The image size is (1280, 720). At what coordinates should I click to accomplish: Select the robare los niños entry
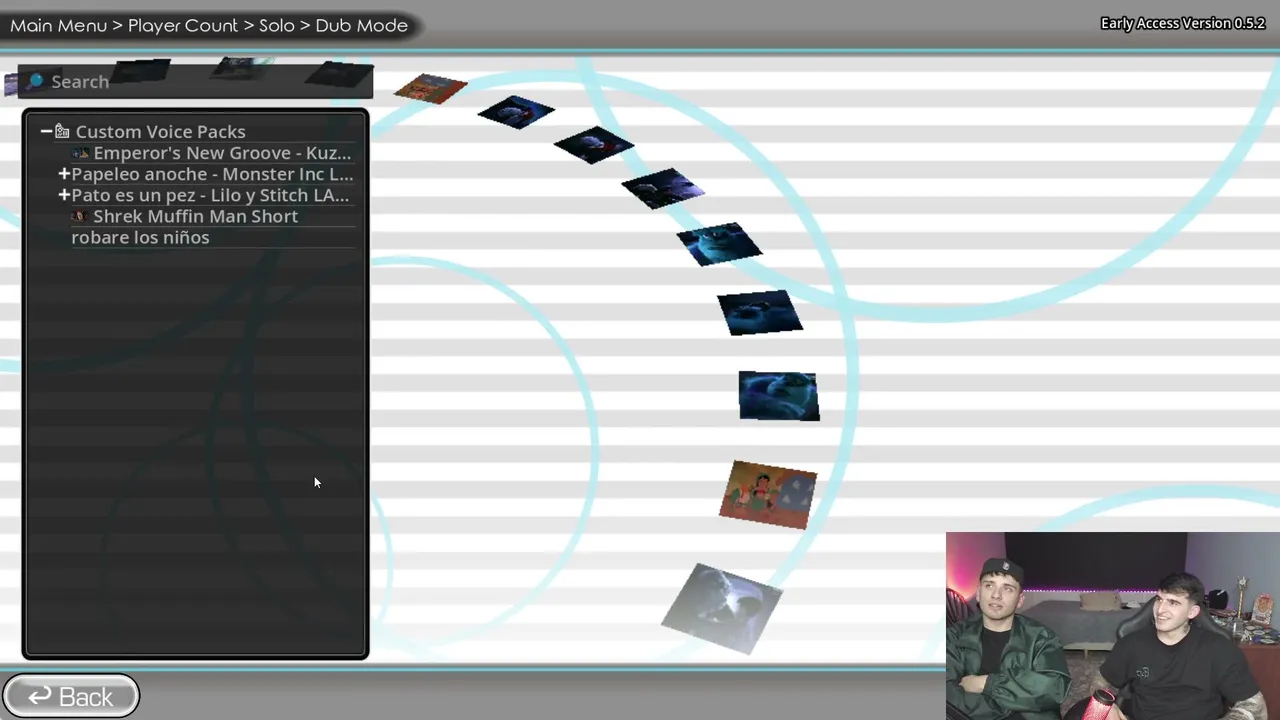pos(140,237)
